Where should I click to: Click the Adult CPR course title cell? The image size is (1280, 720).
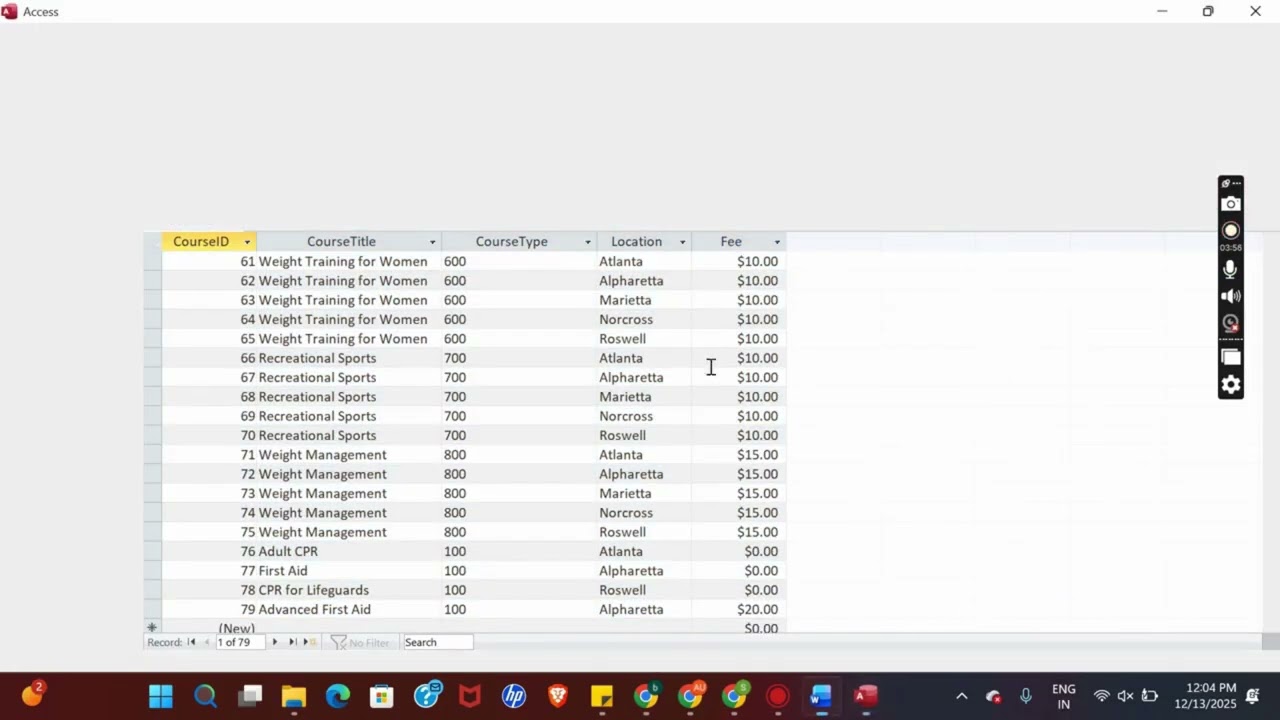tap(349, 552)
